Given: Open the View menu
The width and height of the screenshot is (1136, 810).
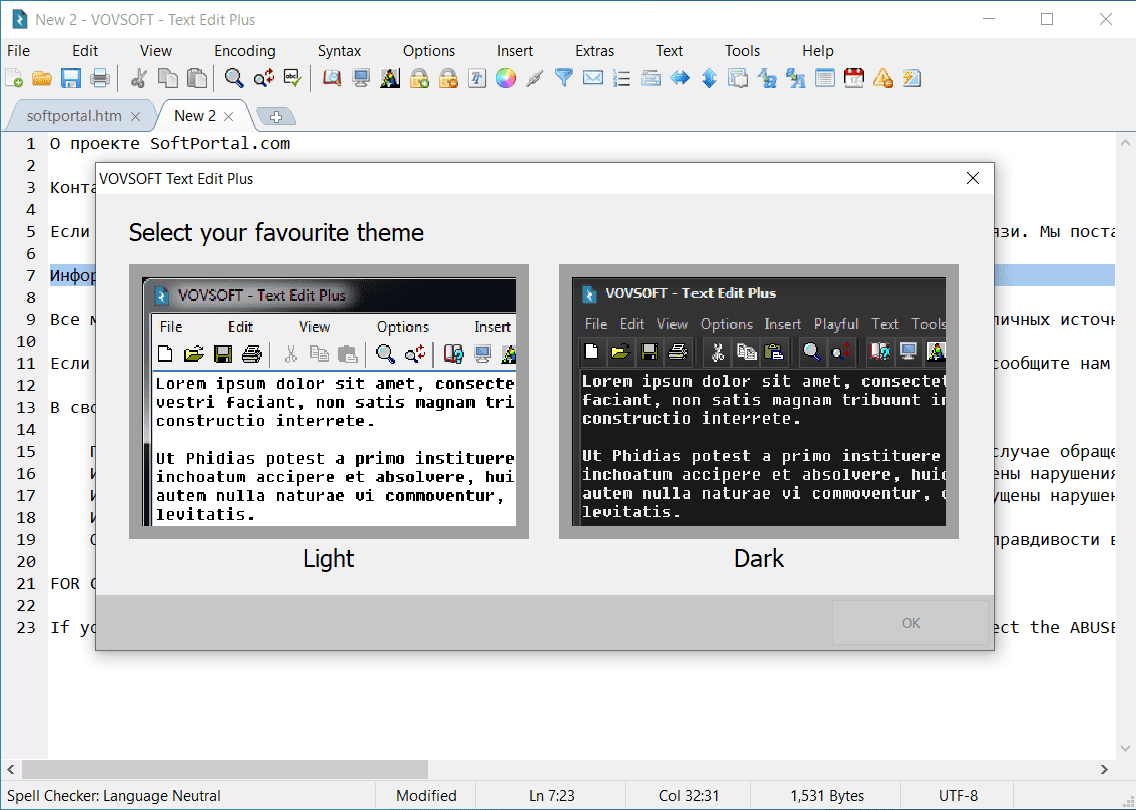Looking at the screenshot, I should point(156,51).
